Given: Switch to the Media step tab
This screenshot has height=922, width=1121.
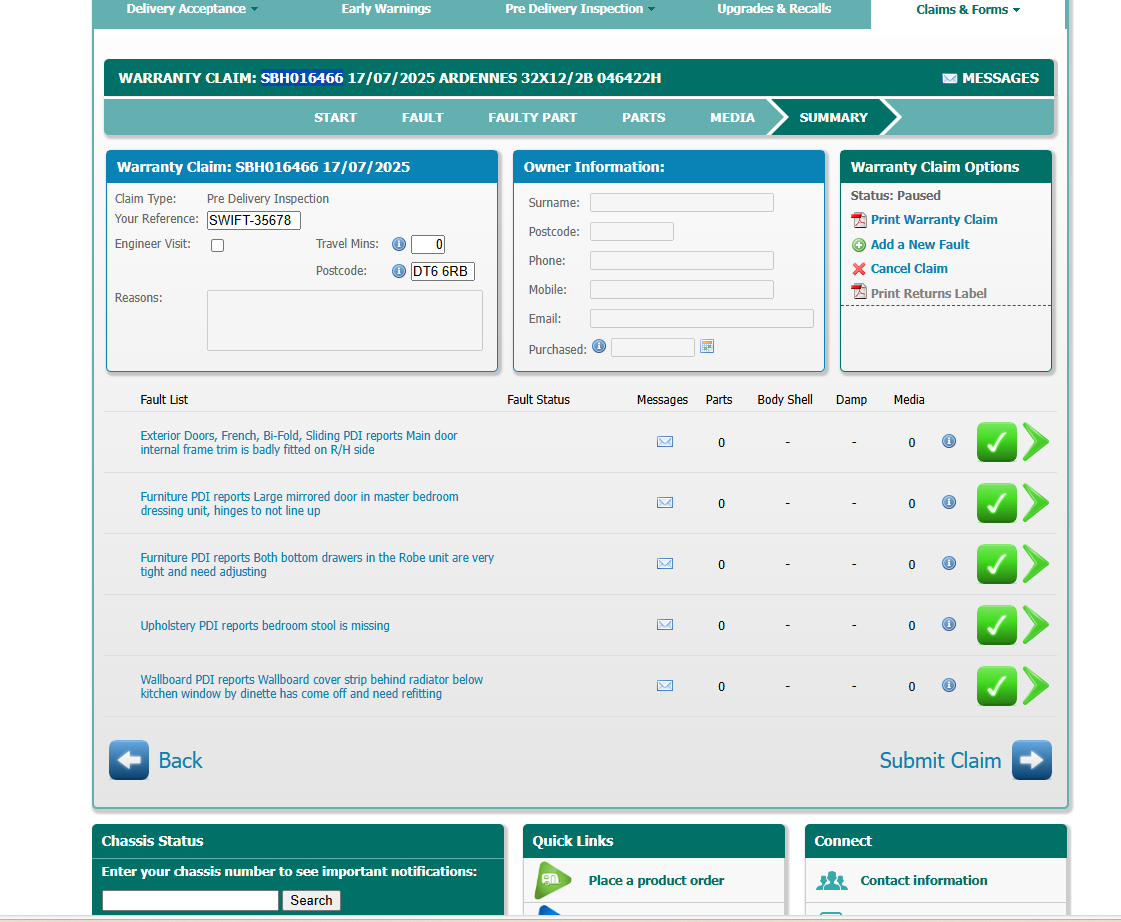Looking at the screenshot, I should [x=732, y=117].
